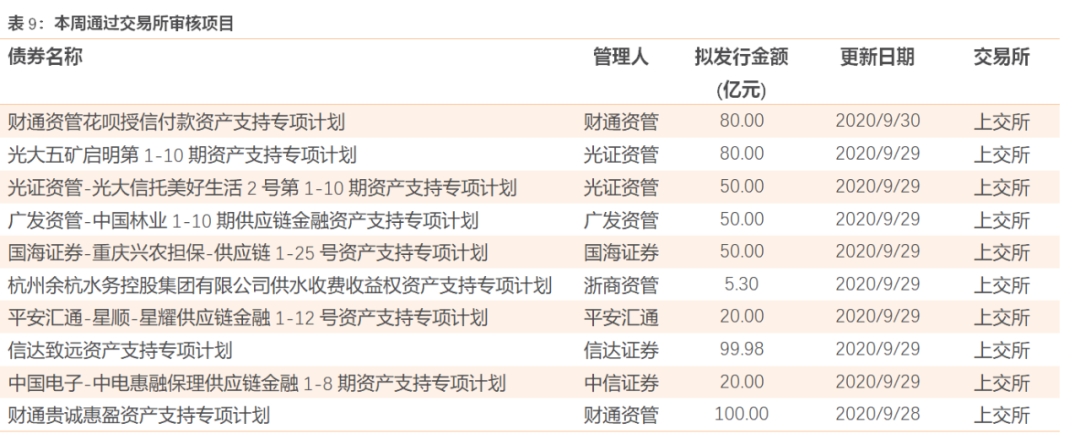
Task: Click 上交所 in 中国电子 row
Action: pyautogui.click(x=1001, y=383)
